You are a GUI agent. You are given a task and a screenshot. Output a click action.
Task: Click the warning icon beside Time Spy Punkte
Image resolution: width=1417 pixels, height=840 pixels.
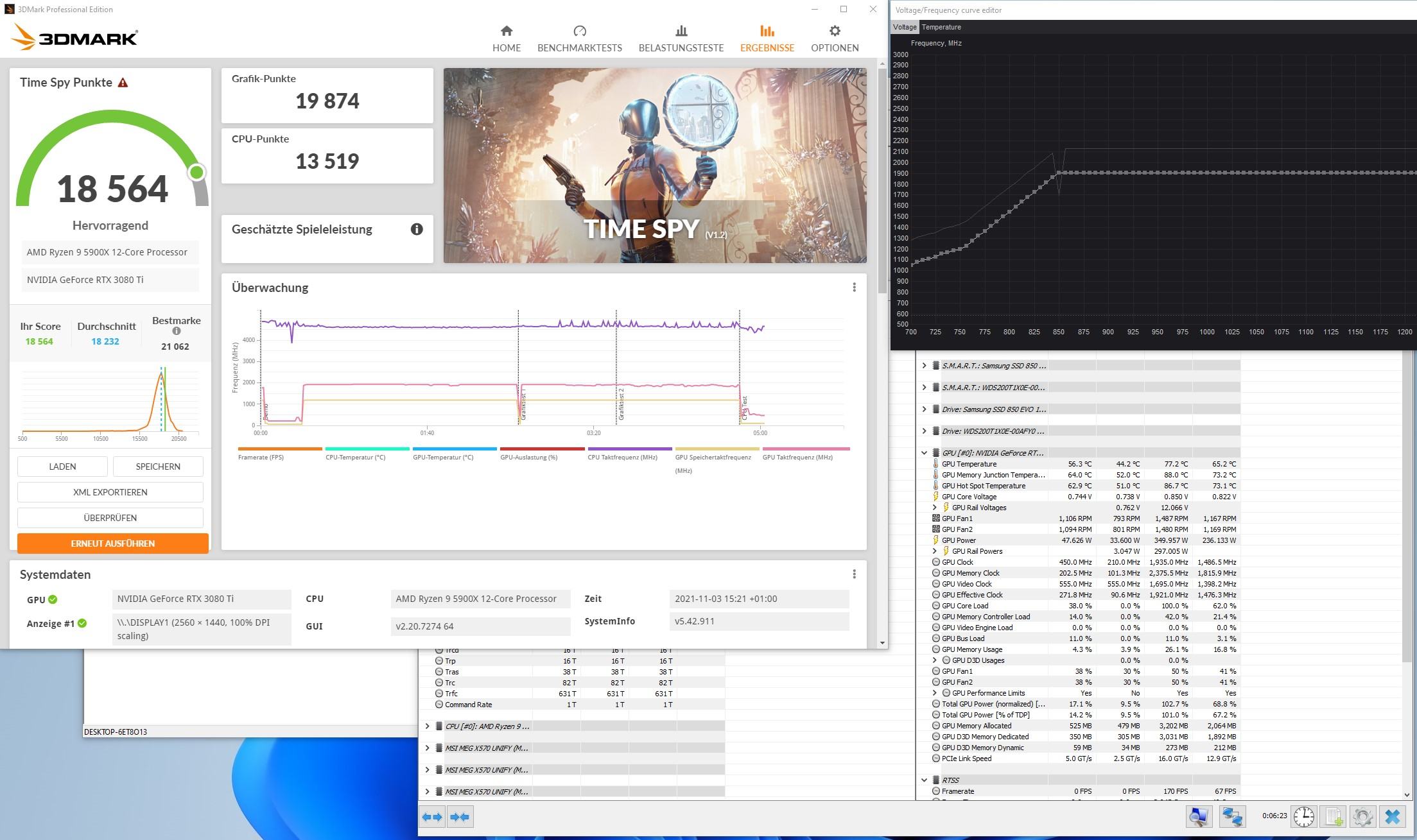pyautogui.click(x=123, y=83)
